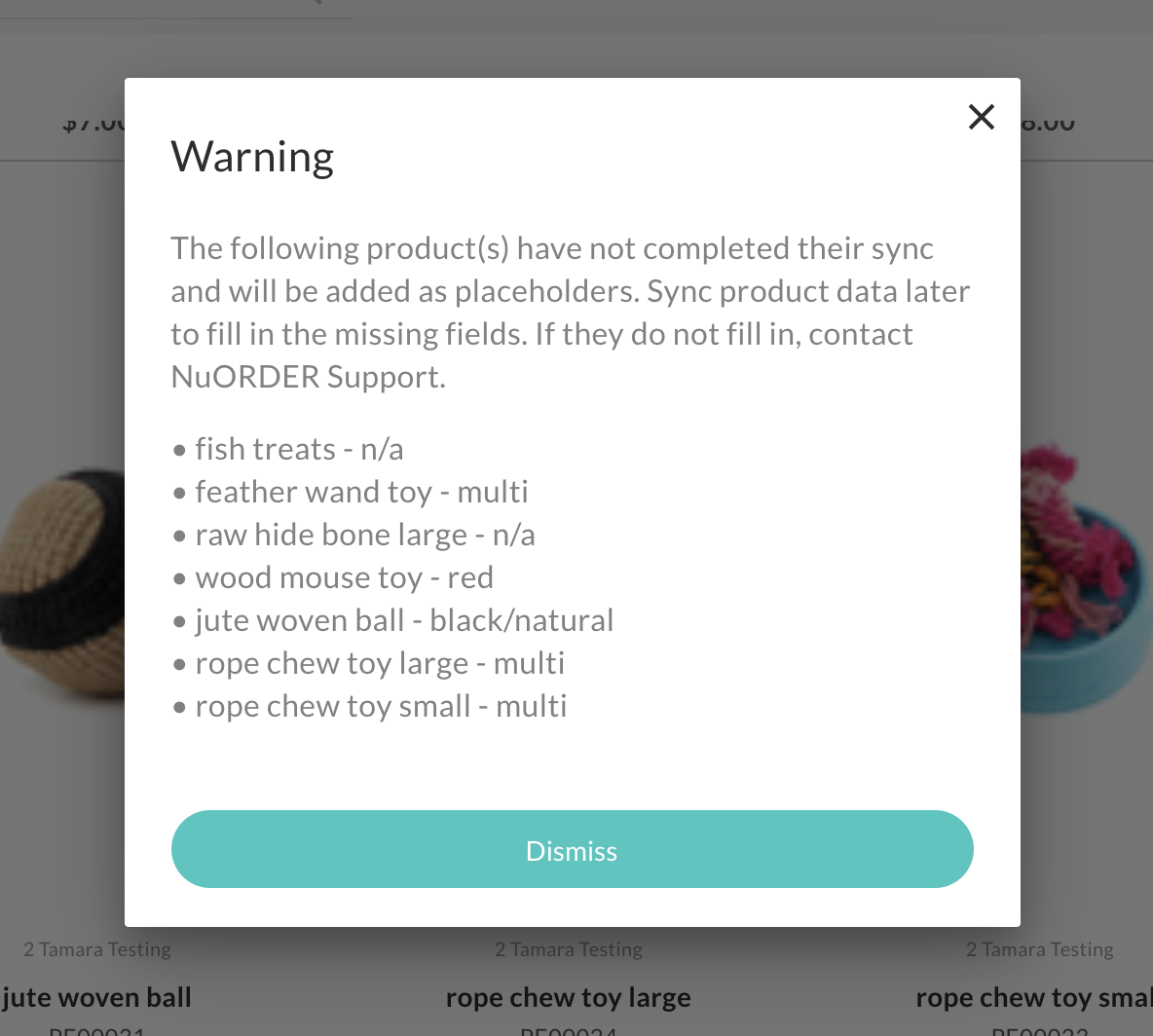Click the Warning dialog title
Viewport: 1153px width, 1036px height.
pos(252,157)
